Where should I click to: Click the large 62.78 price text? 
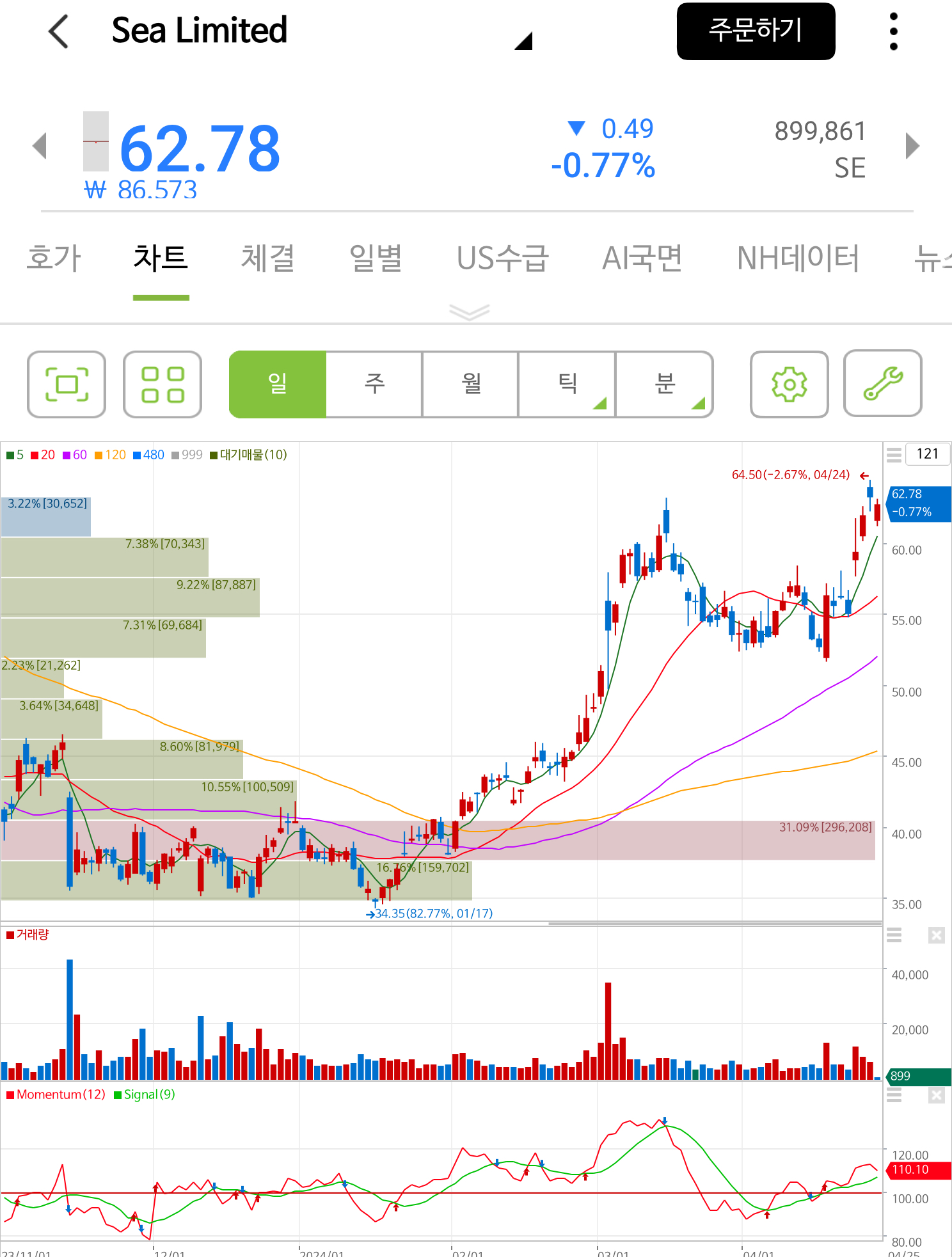pyautogui.click(x=200, y=149)
